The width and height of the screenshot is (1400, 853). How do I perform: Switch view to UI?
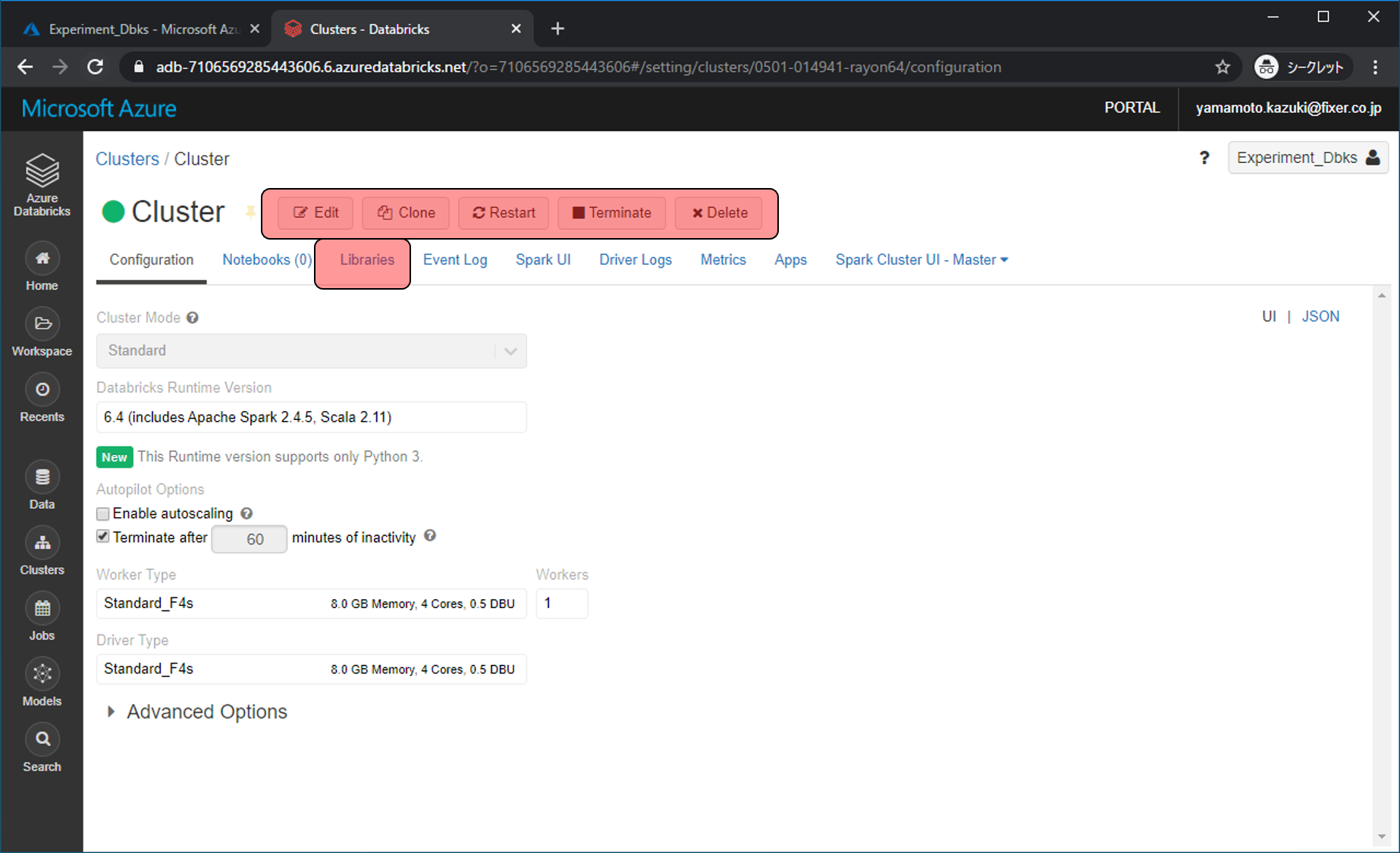point(1269,316)
